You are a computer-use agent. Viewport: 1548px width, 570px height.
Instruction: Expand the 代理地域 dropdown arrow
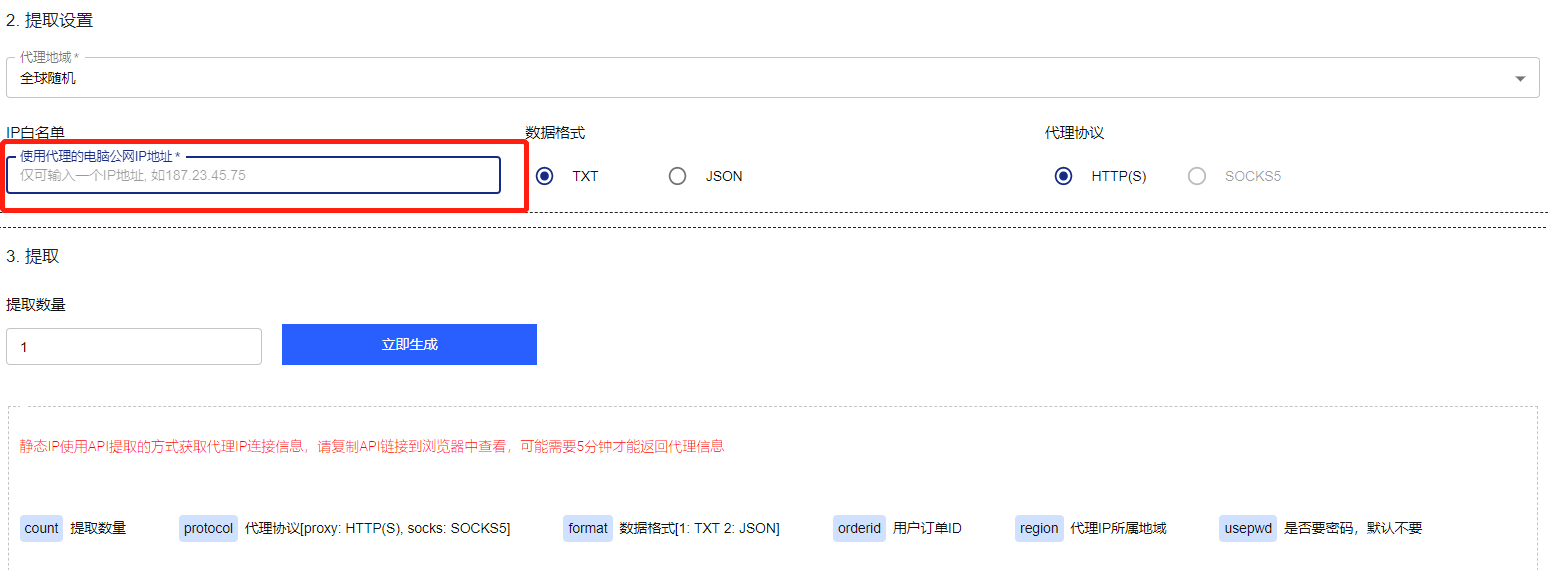coord(1519,78)
